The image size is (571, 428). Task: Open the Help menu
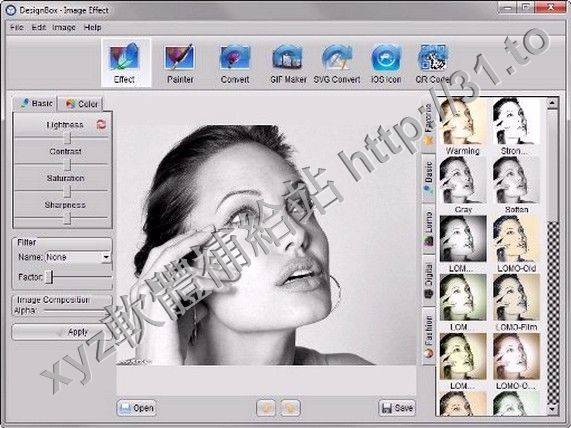click(92, 27)
